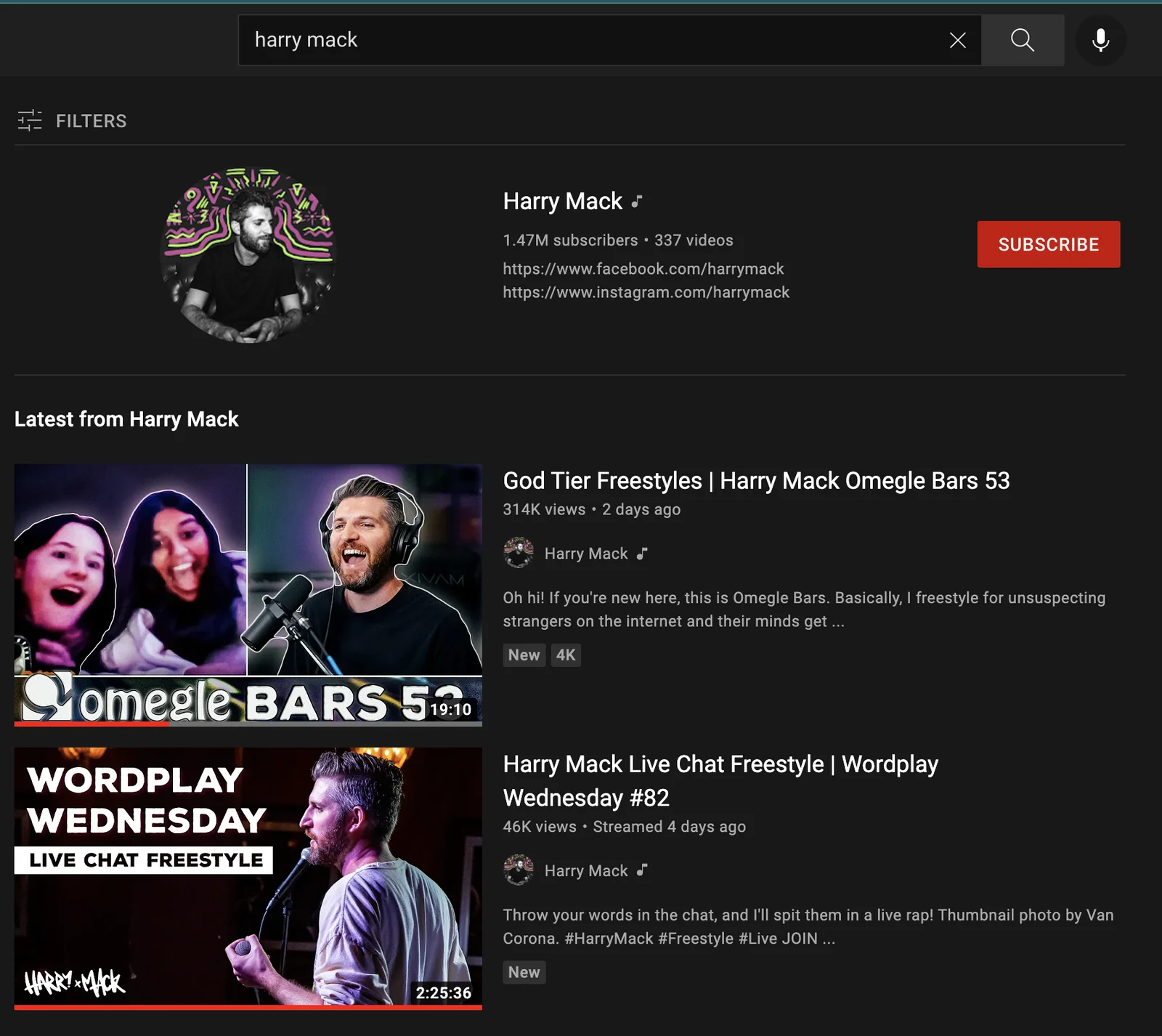Image resolution: width=1162 pixels, height=1036 pixels.
Task: Click the instagram.com/harrymack URL text
Action: pyautogui.click(x=646, y=292)
